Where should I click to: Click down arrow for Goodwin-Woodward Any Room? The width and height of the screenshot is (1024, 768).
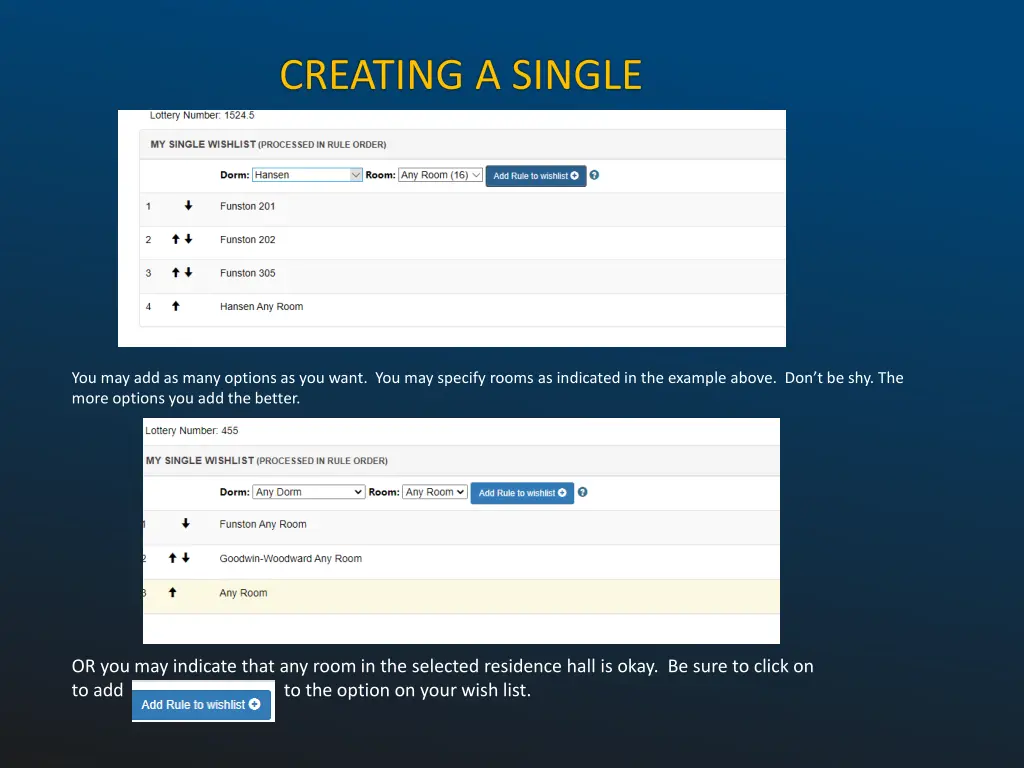185,559
